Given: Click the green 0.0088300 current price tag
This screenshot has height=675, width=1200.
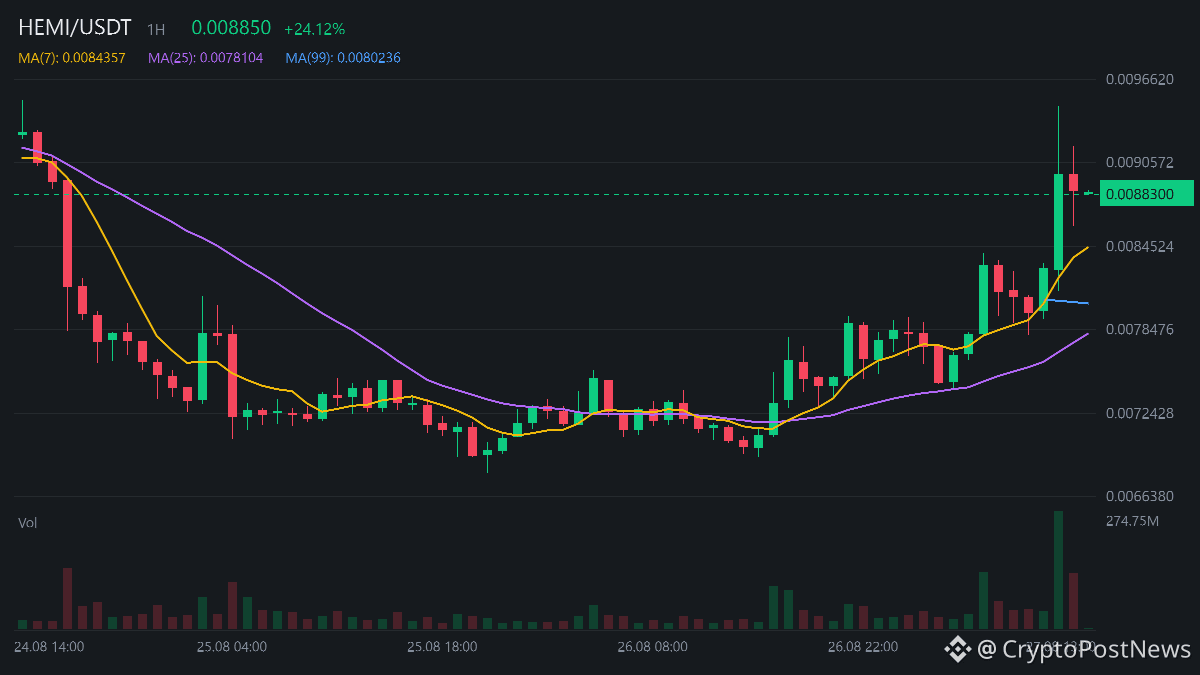Looking at the screenshot, I should click(1147, 193).
